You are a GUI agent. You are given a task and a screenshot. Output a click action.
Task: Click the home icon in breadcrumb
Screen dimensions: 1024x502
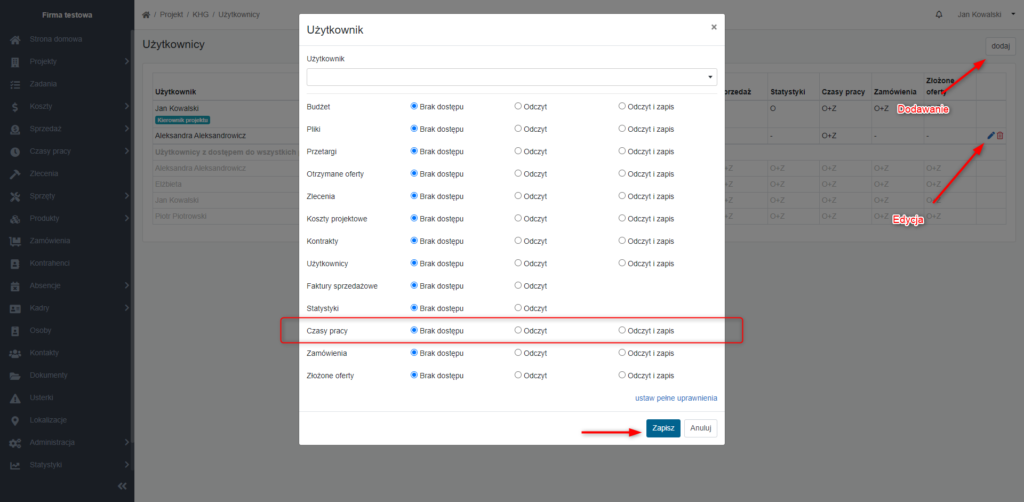point(146,14)
